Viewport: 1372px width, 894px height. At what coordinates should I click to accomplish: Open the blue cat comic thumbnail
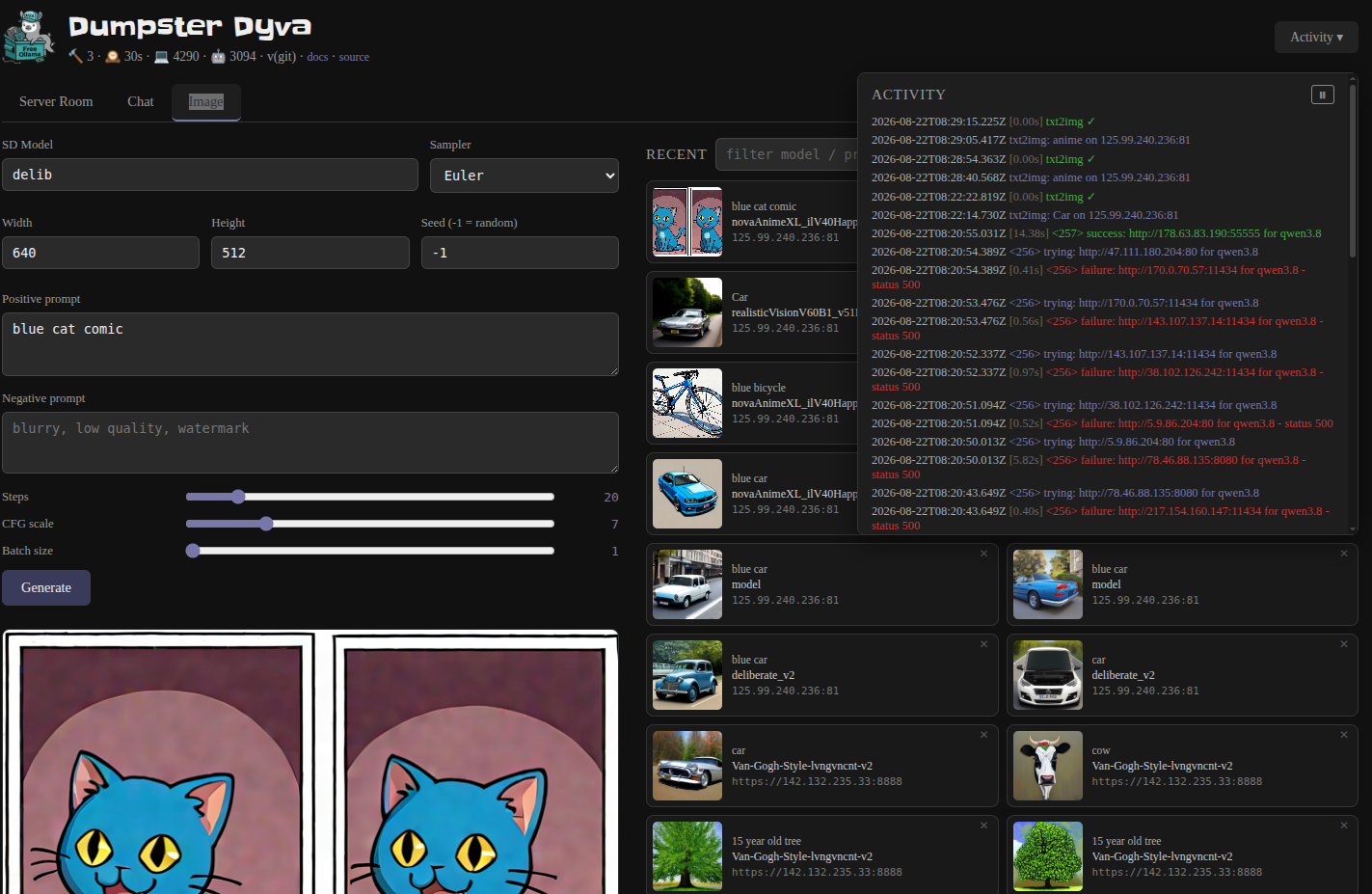[x=687, y=222]
